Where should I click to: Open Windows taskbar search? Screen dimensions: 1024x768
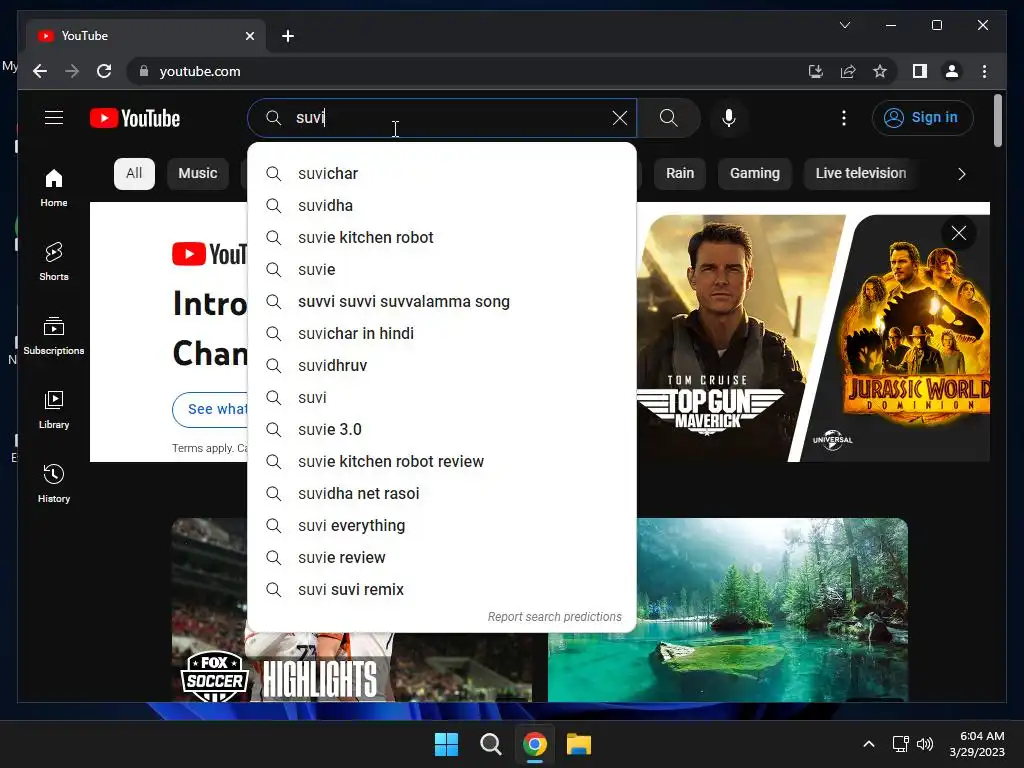click(x=490, y=744)
